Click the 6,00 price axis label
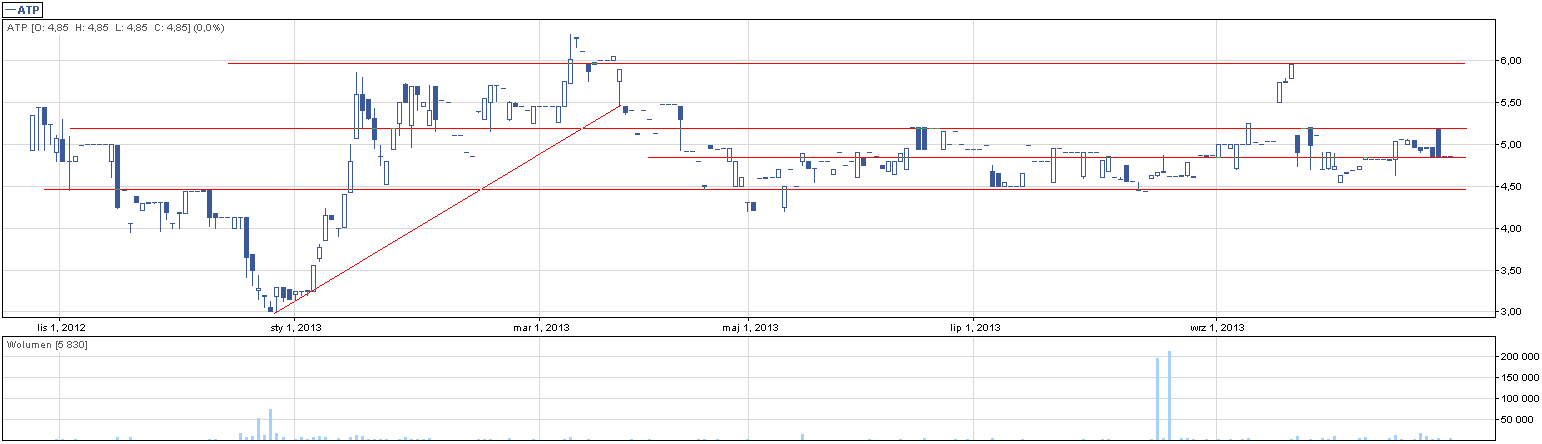 tap(1511, 61)
